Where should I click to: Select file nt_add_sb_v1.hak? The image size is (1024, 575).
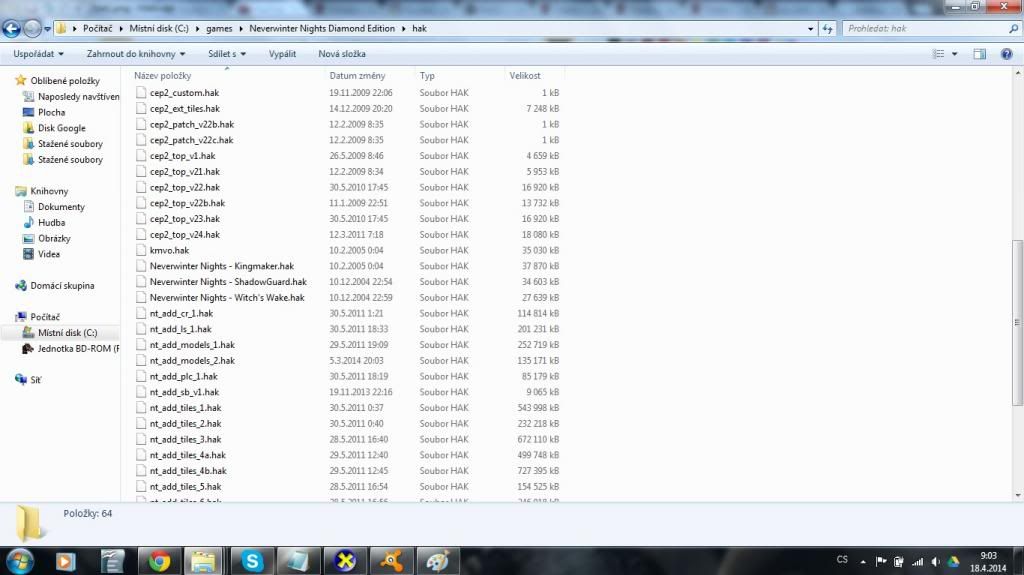184,392
